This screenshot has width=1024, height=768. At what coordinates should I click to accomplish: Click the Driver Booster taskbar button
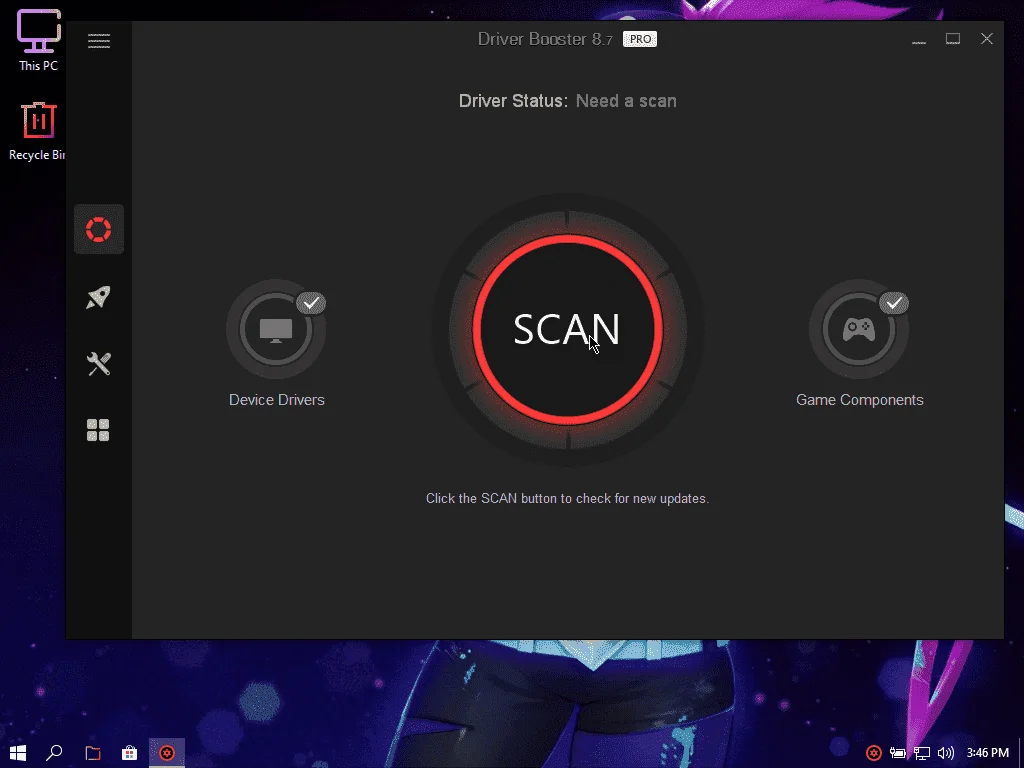pyautogui.click(x=167, y=753)
